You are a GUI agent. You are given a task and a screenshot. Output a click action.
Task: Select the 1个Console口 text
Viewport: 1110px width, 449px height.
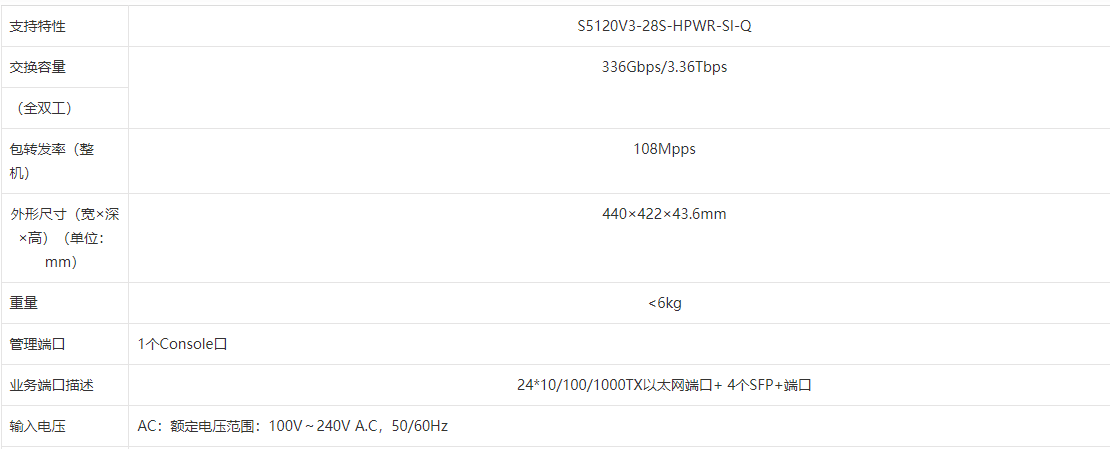(183, 344)
